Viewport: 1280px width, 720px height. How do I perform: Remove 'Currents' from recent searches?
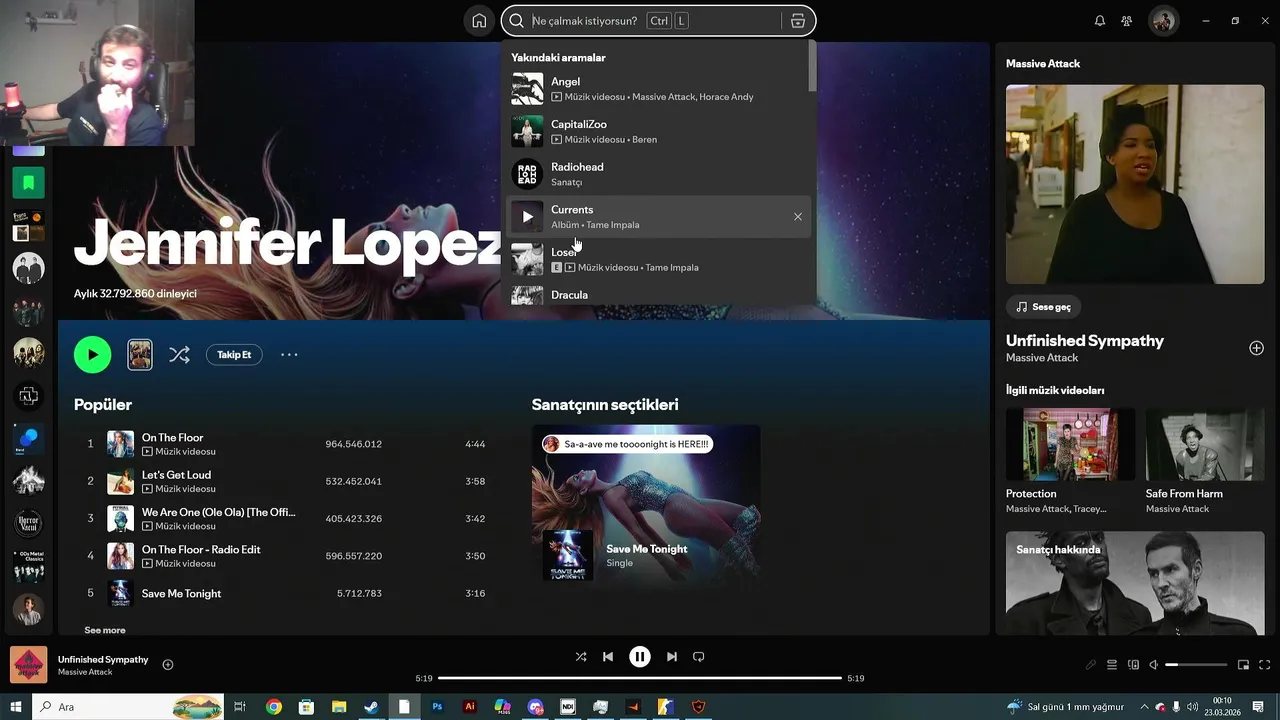[x=798, y=217]
